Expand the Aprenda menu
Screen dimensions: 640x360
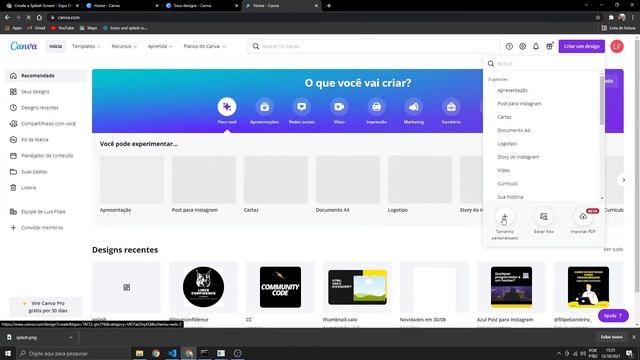click(x=160, y=46)
